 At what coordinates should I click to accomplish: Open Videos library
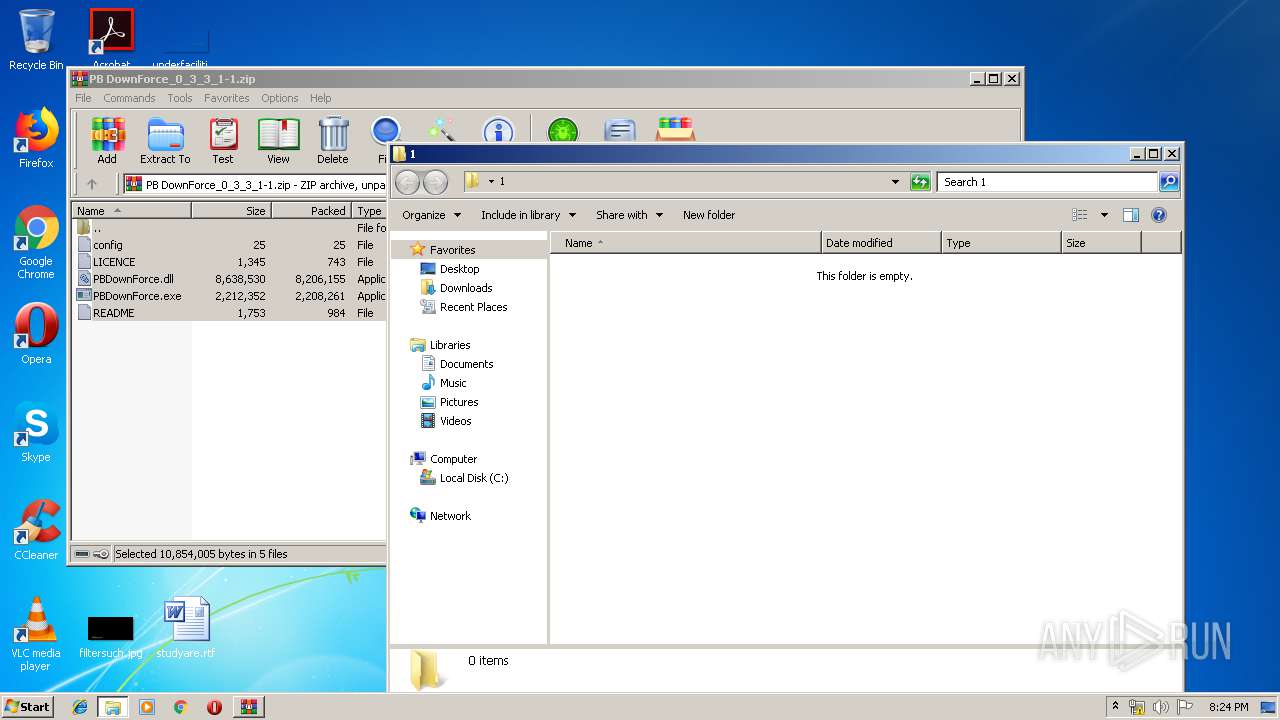pos(455,421)
